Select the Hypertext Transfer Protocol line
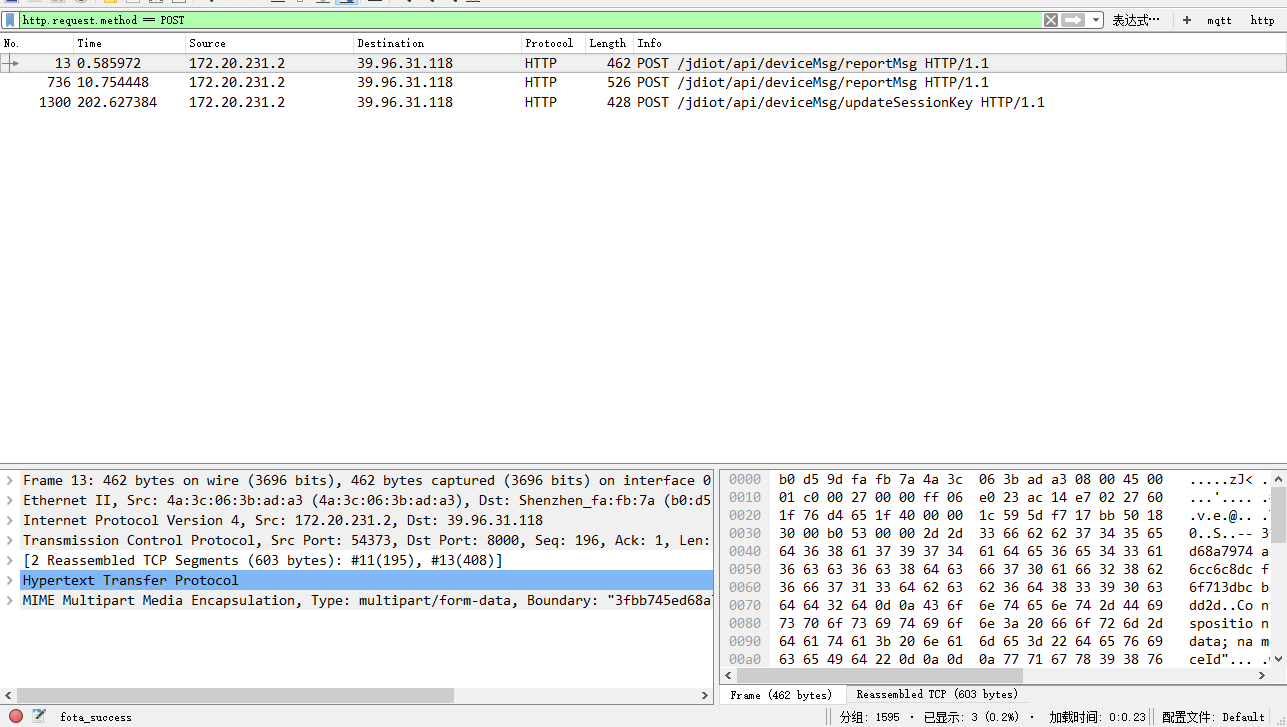The image size is (1287, 727). 366,581
